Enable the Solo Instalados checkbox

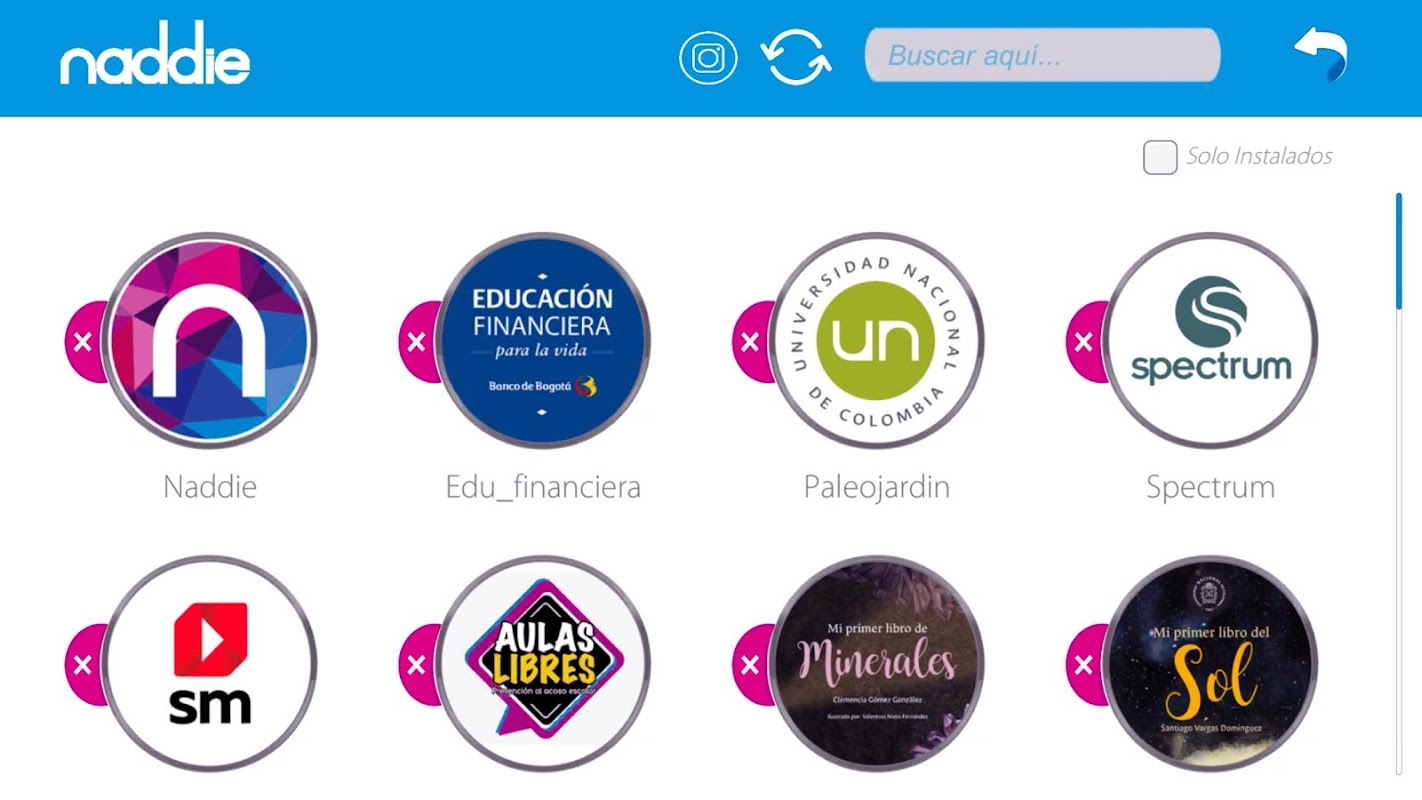[1160, 157]
